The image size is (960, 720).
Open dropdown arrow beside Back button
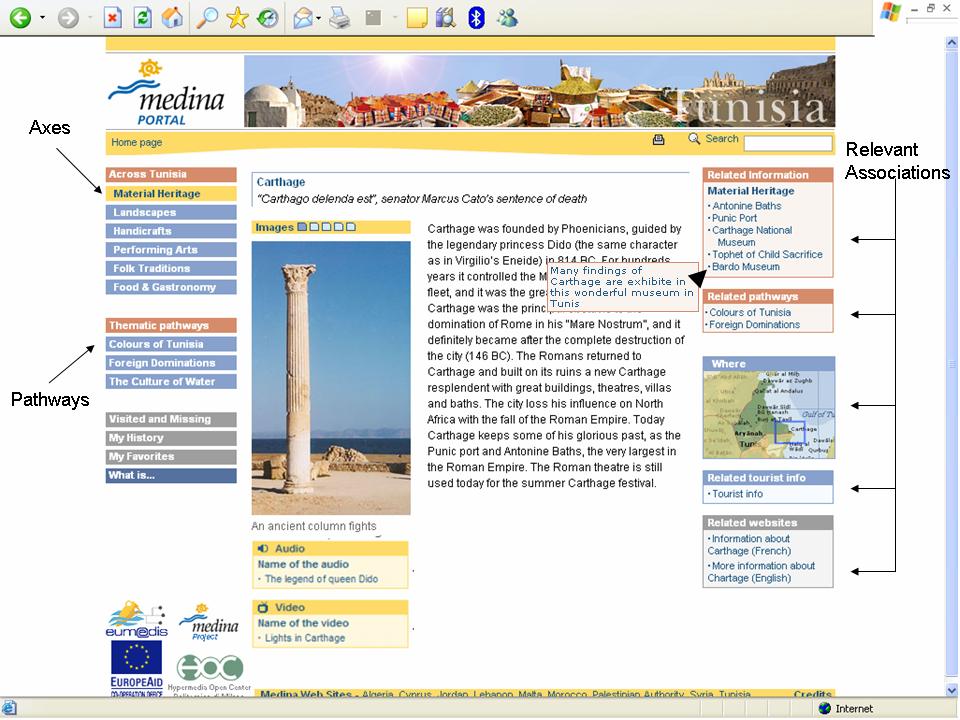pyautogui.click(x=42, y=18)
